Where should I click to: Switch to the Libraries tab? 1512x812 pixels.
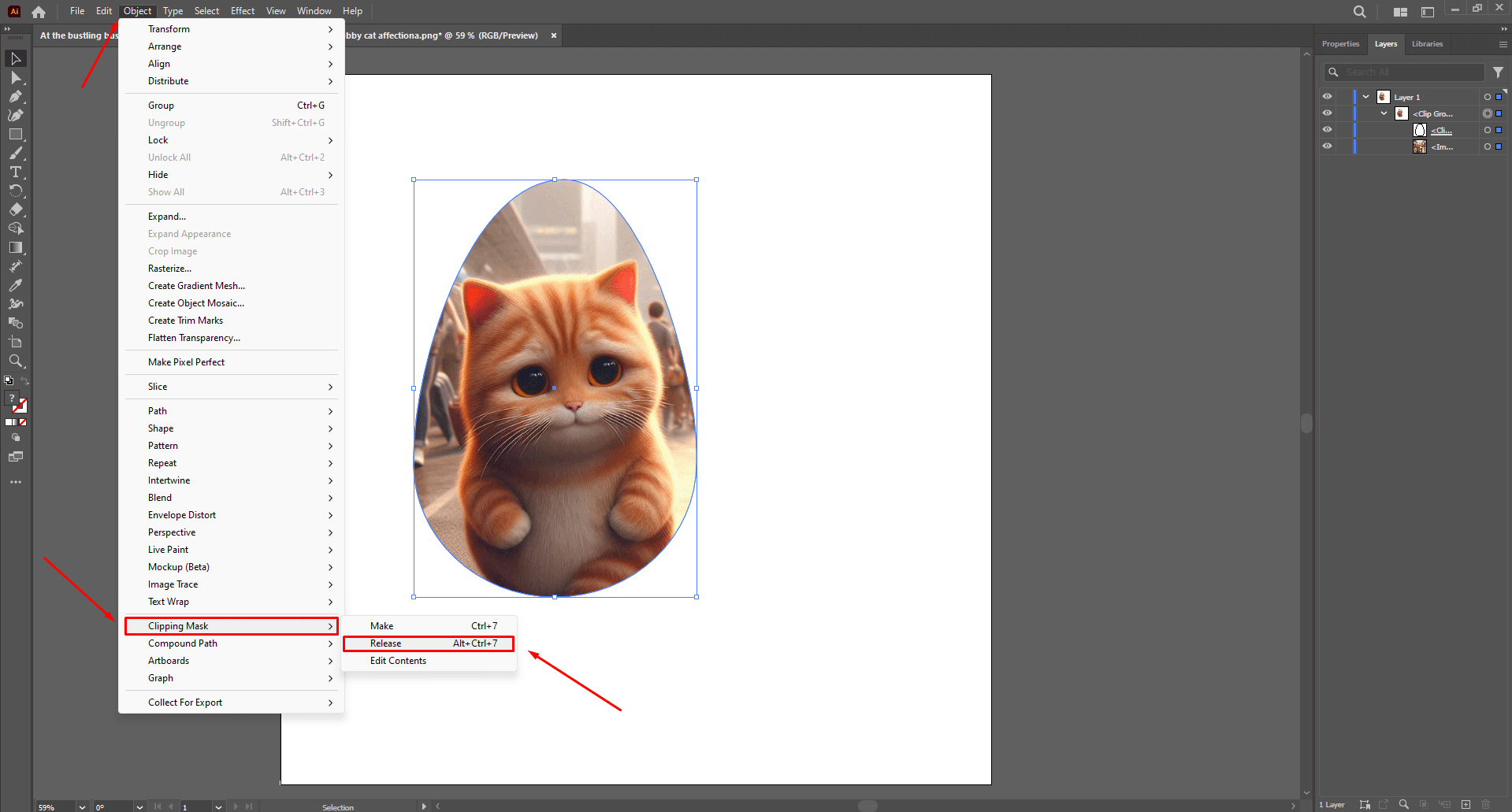(x=1427, y=44)
